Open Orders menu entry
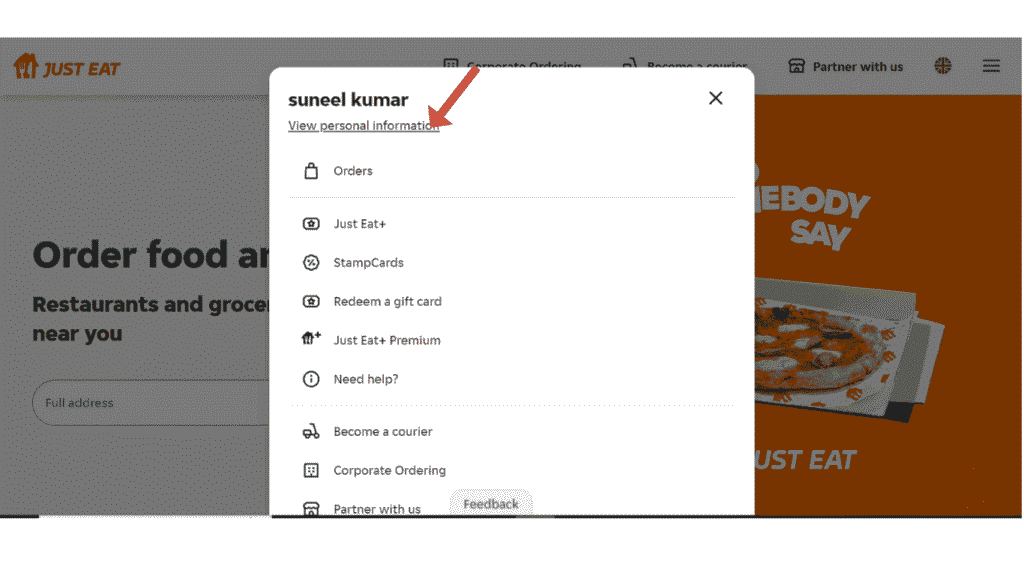Image resolution: width=1024 pixels, height=576 pixels. point(353,171)
